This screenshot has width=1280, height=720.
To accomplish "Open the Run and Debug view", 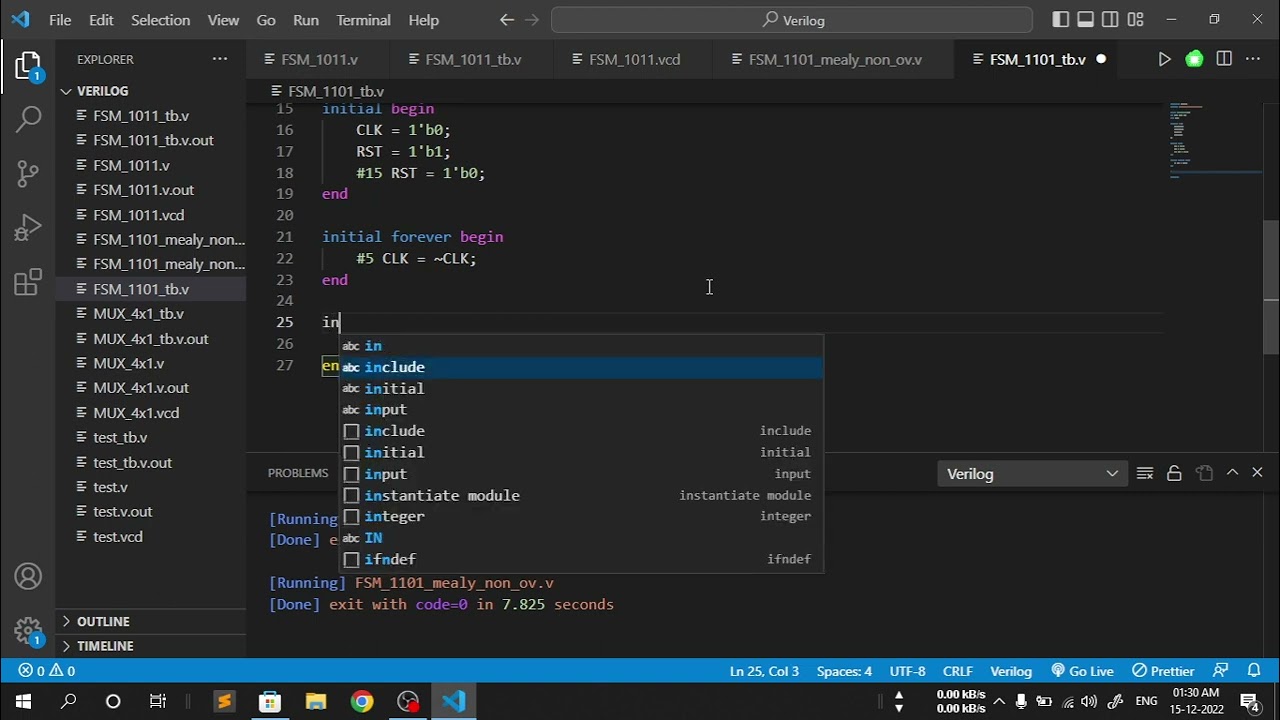I will click(x=28, y=228).
